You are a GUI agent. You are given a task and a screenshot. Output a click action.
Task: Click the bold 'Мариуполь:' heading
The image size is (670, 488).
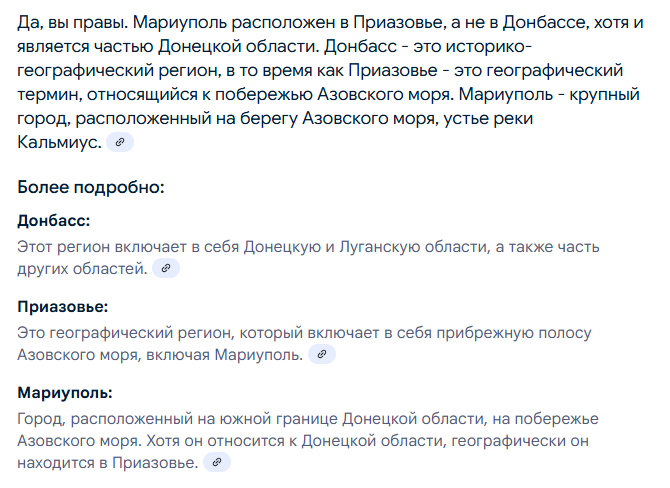coord(65,393)
